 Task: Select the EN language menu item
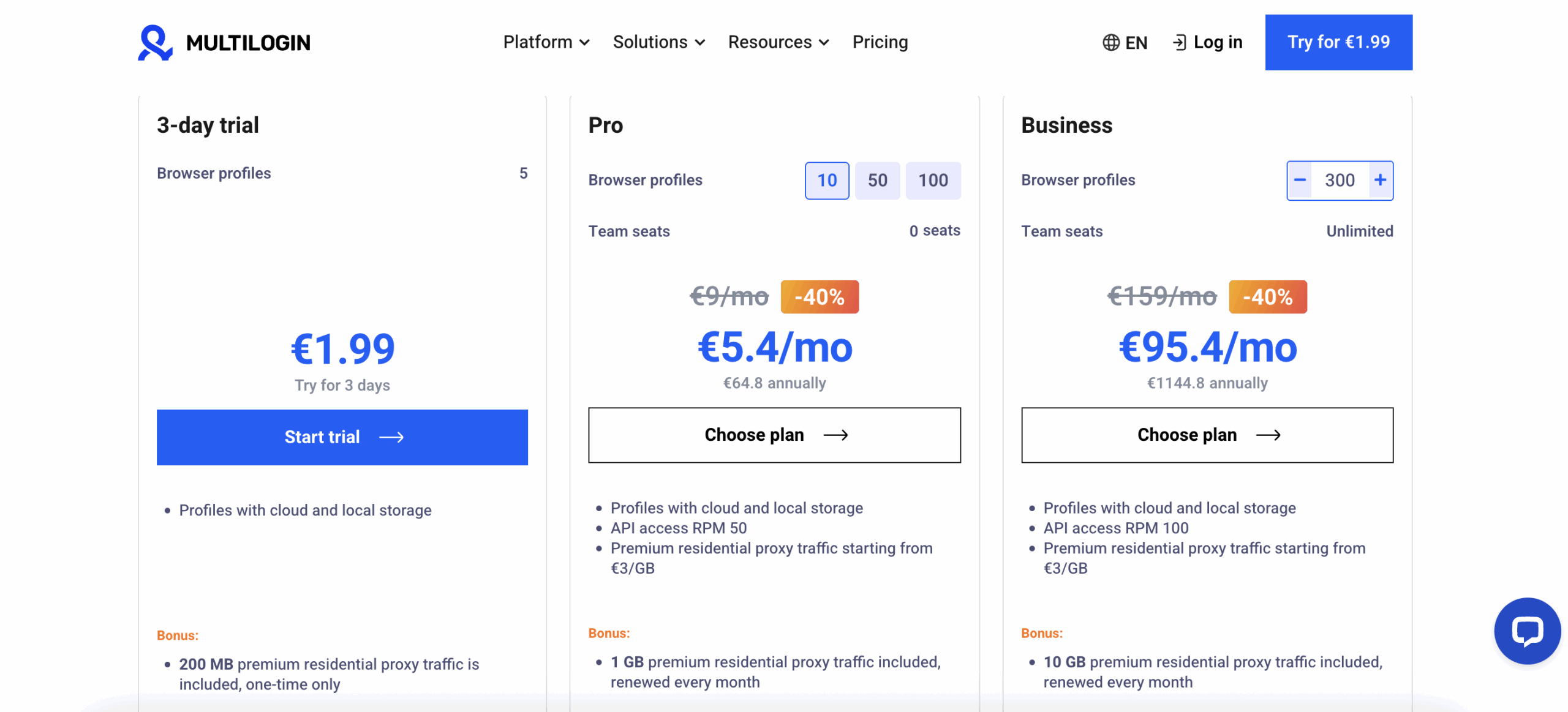(x=1136, y=42)
